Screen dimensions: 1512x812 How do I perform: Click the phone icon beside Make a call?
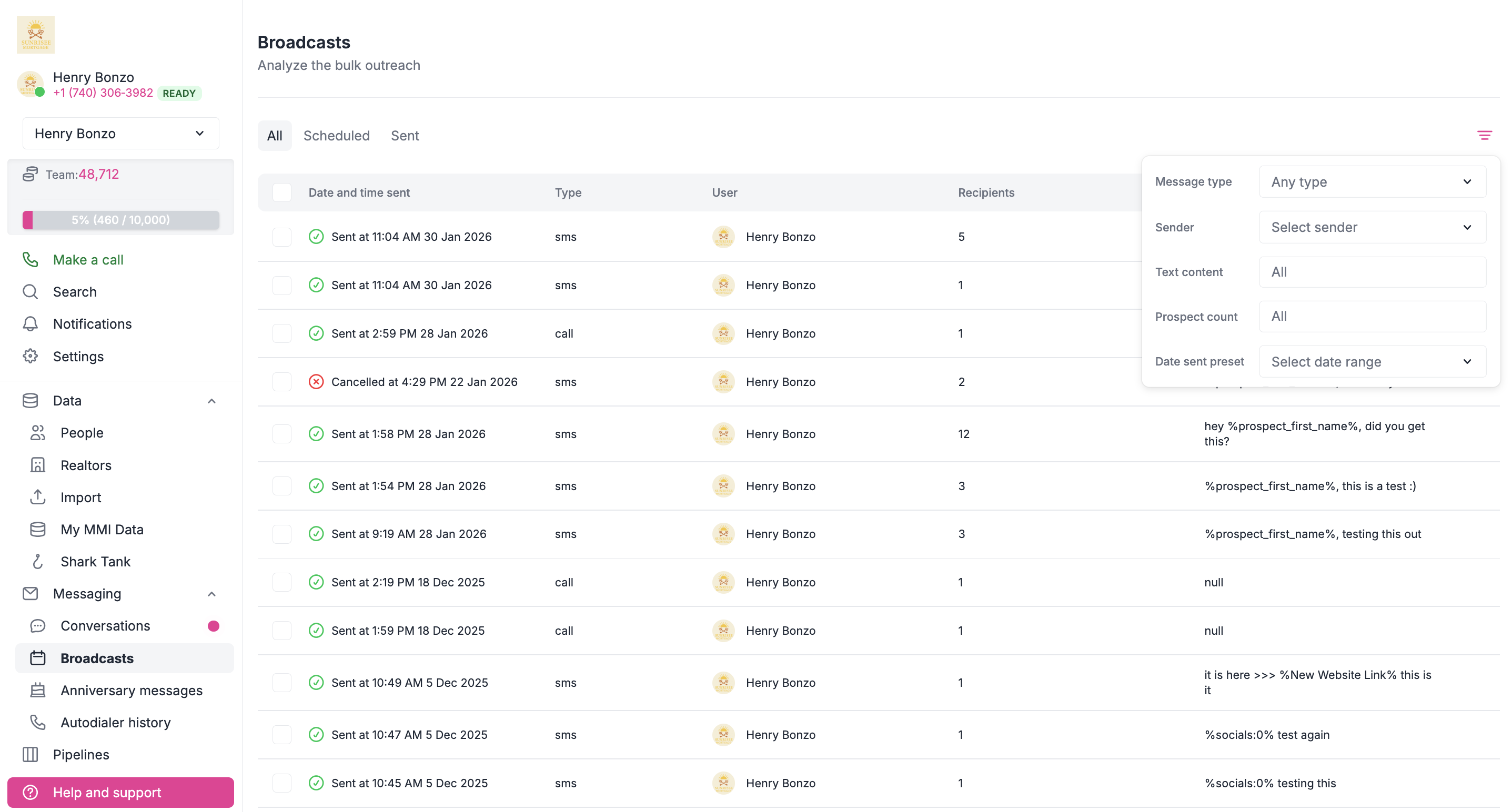coord(30,259)
